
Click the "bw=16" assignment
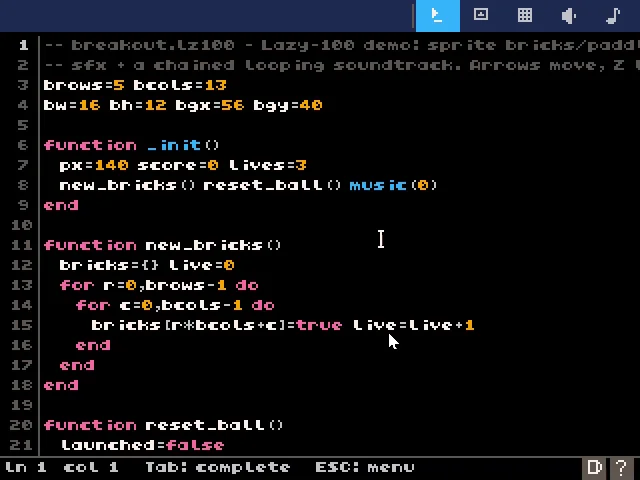pyautogui.click(x=72, y=105)
